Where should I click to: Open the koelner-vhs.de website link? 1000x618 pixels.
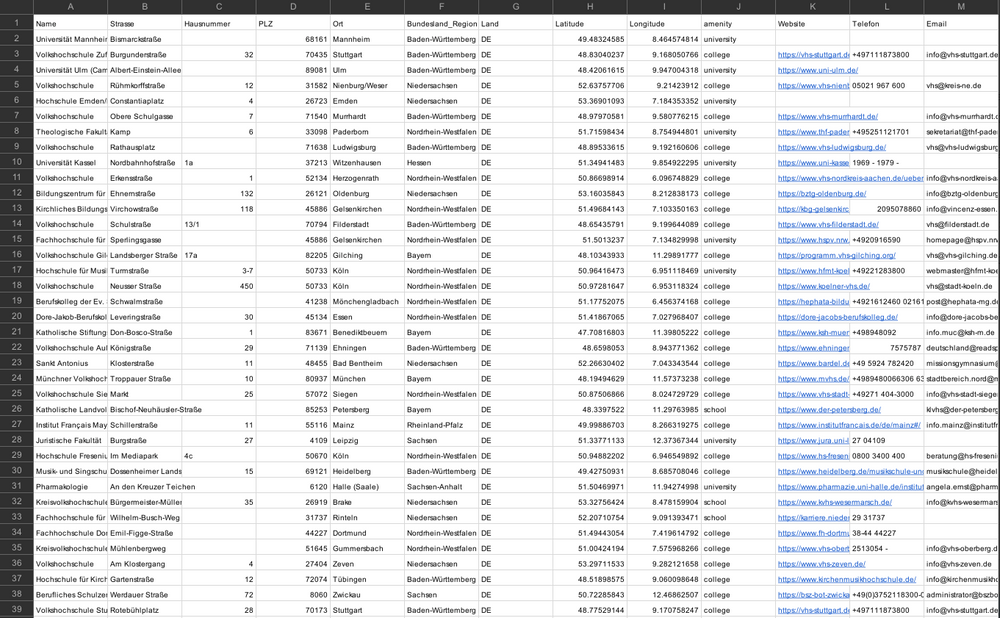823,286
